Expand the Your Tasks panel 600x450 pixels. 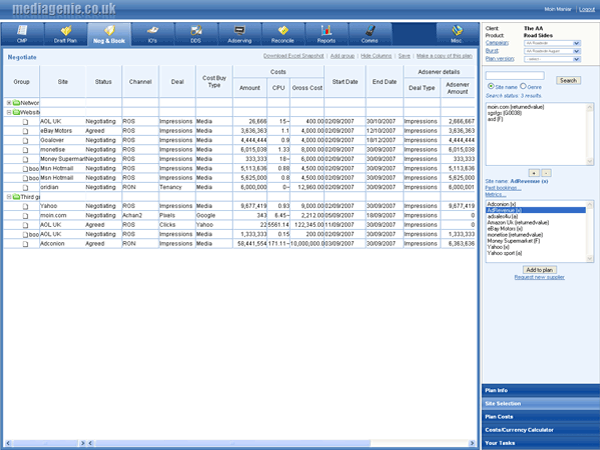540,443
